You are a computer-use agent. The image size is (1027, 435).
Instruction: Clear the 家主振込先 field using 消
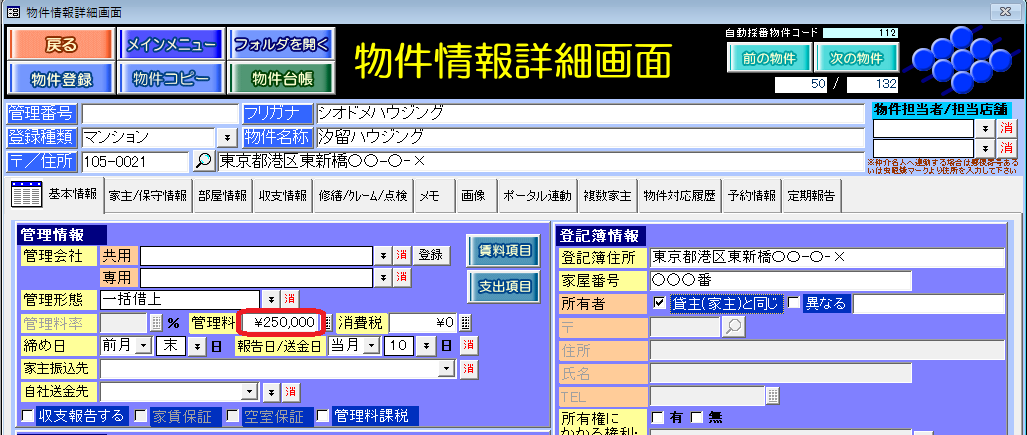coord(468,368)
